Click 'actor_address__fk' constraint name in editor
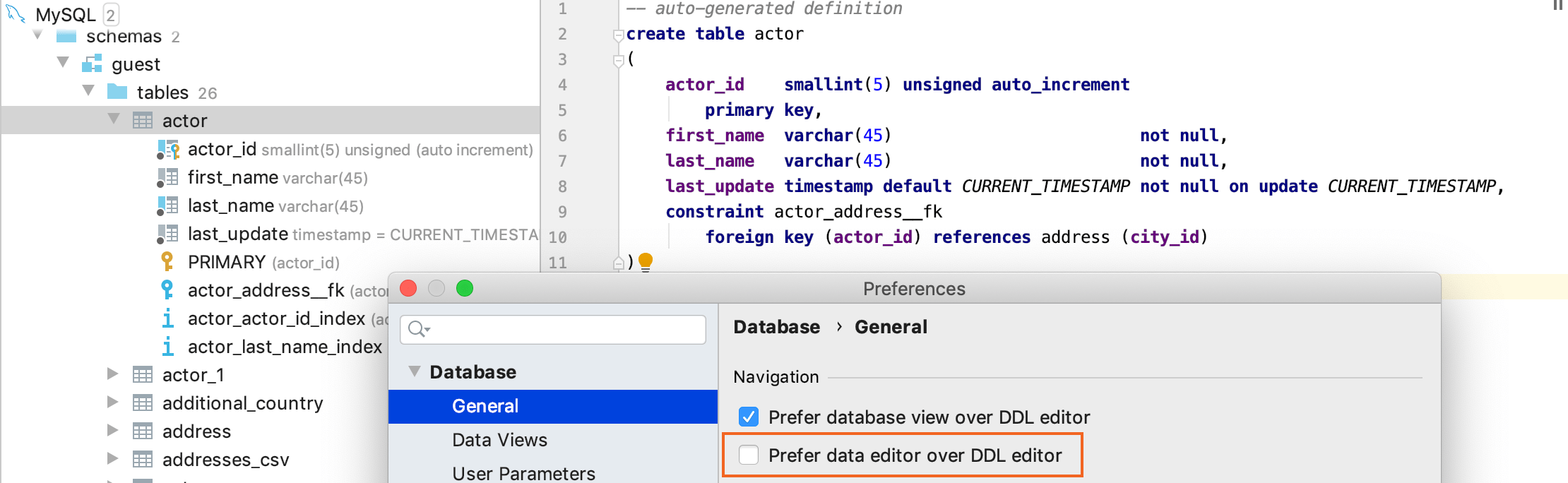Image resolution: width=1568 pixels, height=483 pixels. [858, 211]
